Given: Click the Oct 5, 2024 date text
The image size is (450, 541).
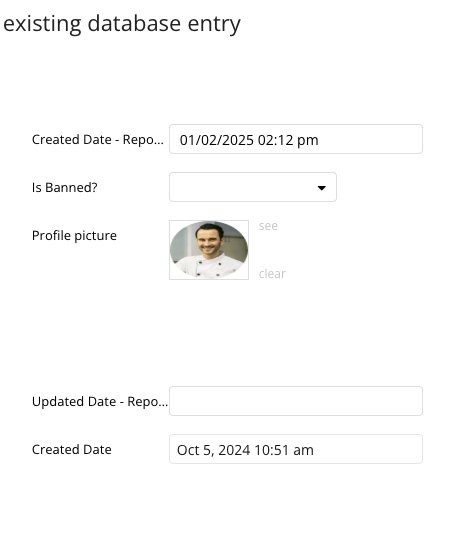Looking at the screenshot, I should click(213, 450).
